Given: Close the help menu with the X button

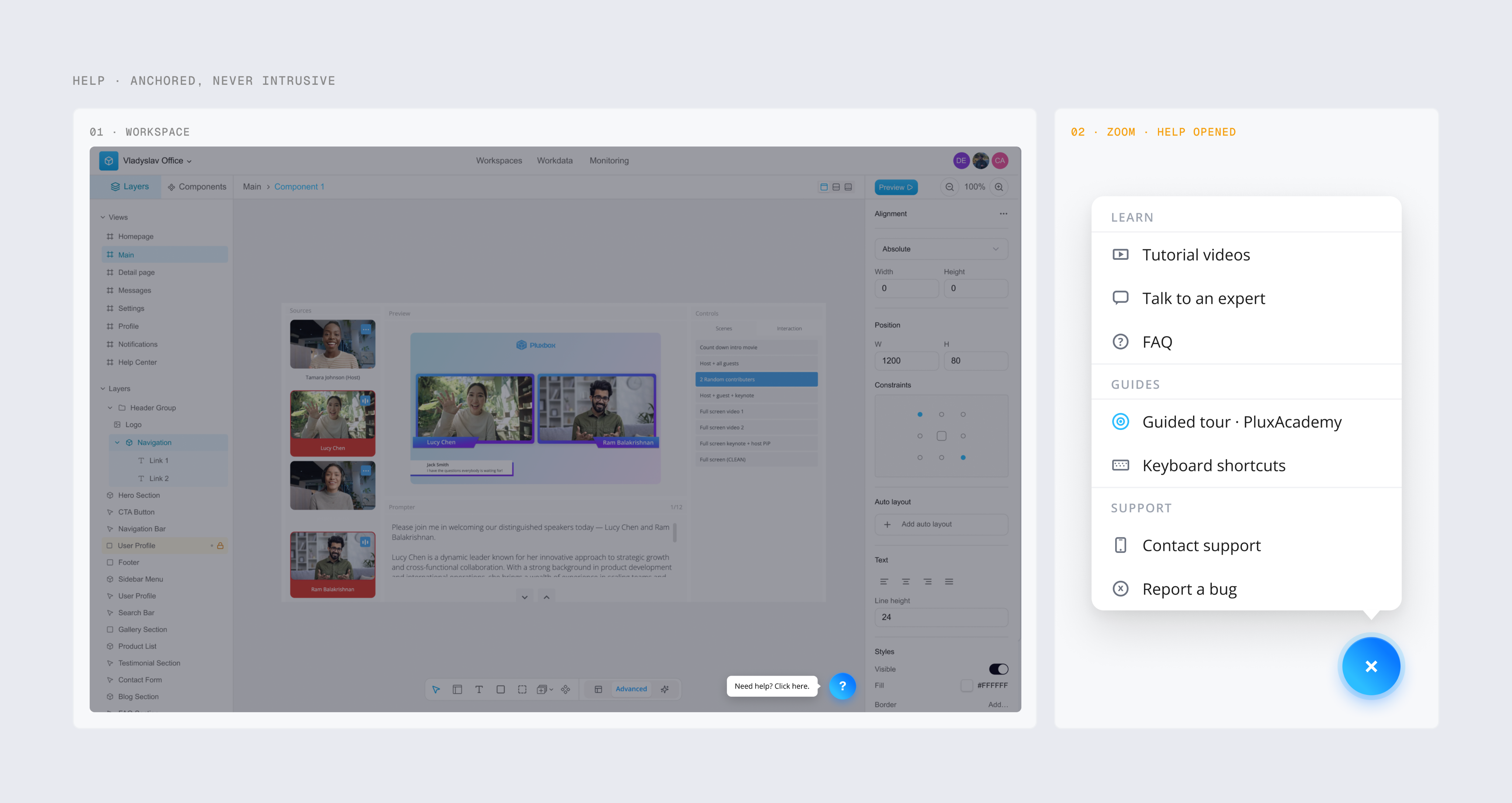Looking at the screenshot, I should click(1371, 666).
